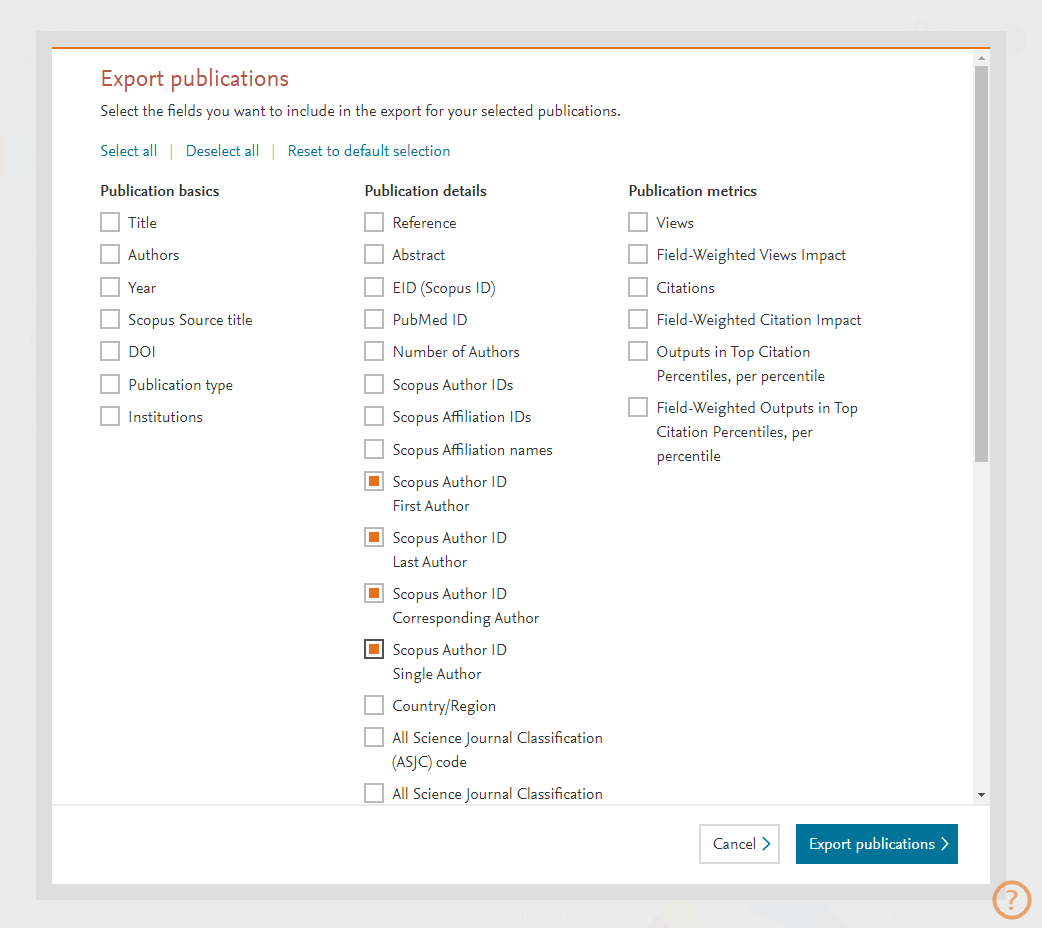Click the Publication basics heading

point(159,191)
